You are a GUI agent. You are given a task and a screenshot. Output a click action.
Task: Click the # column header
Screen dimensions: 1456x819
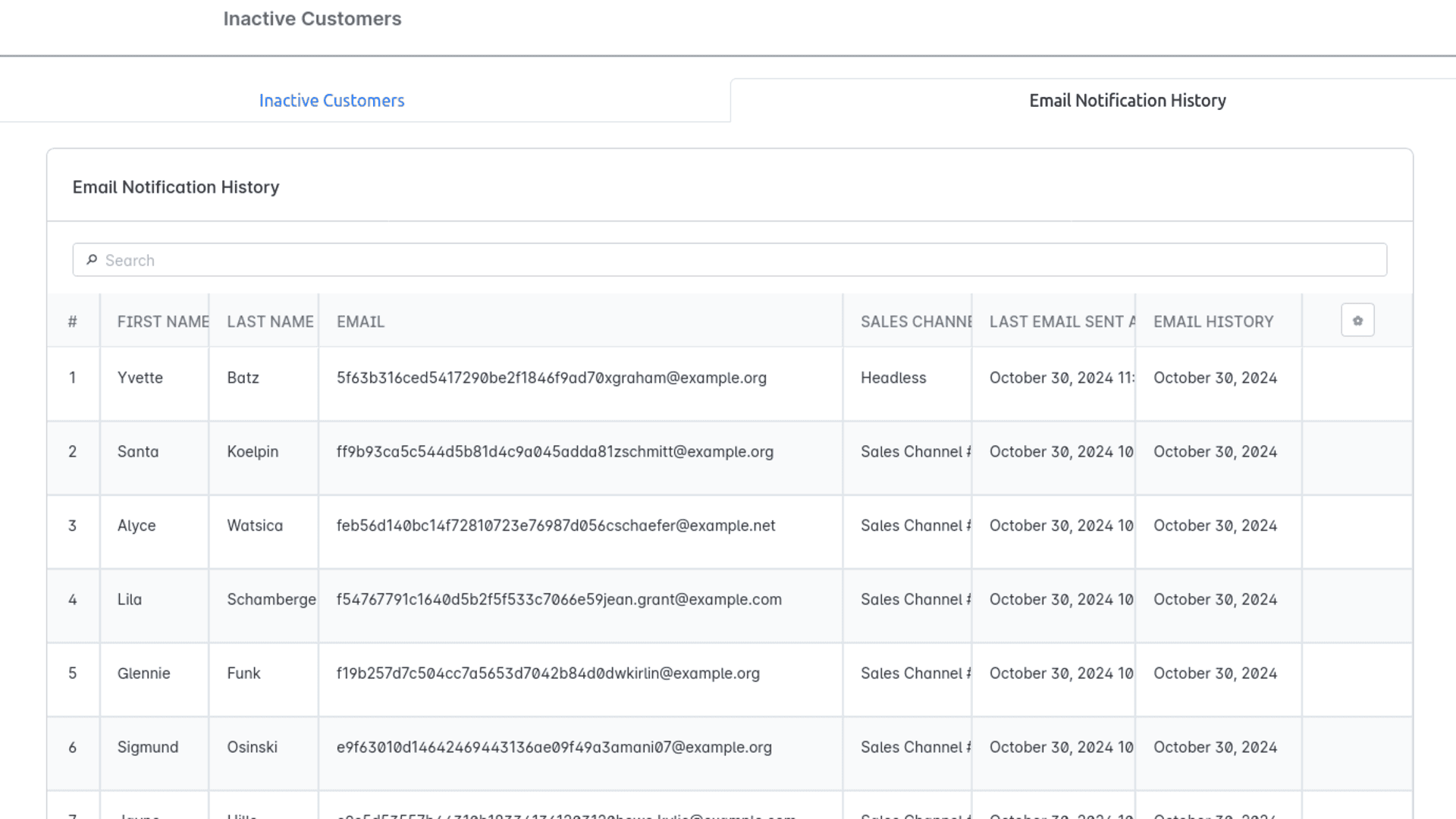pyautogui.click(x=73, y=322)
